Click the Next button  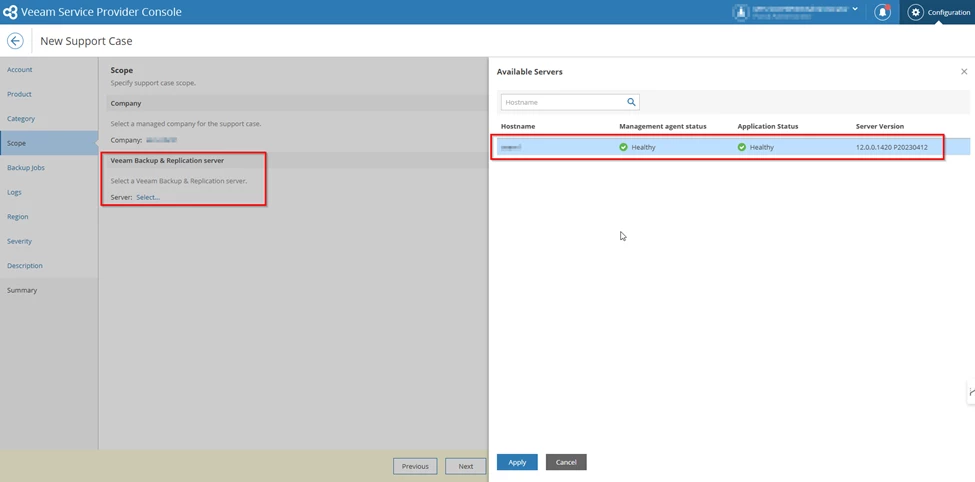(x=465, y=466)
